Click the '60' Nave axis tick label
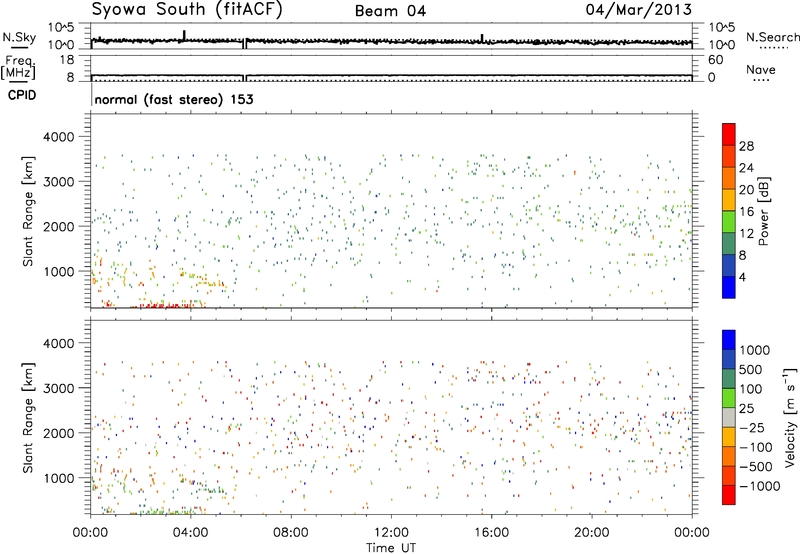Viewport: 800px width, 554px height. coord(715,60)
